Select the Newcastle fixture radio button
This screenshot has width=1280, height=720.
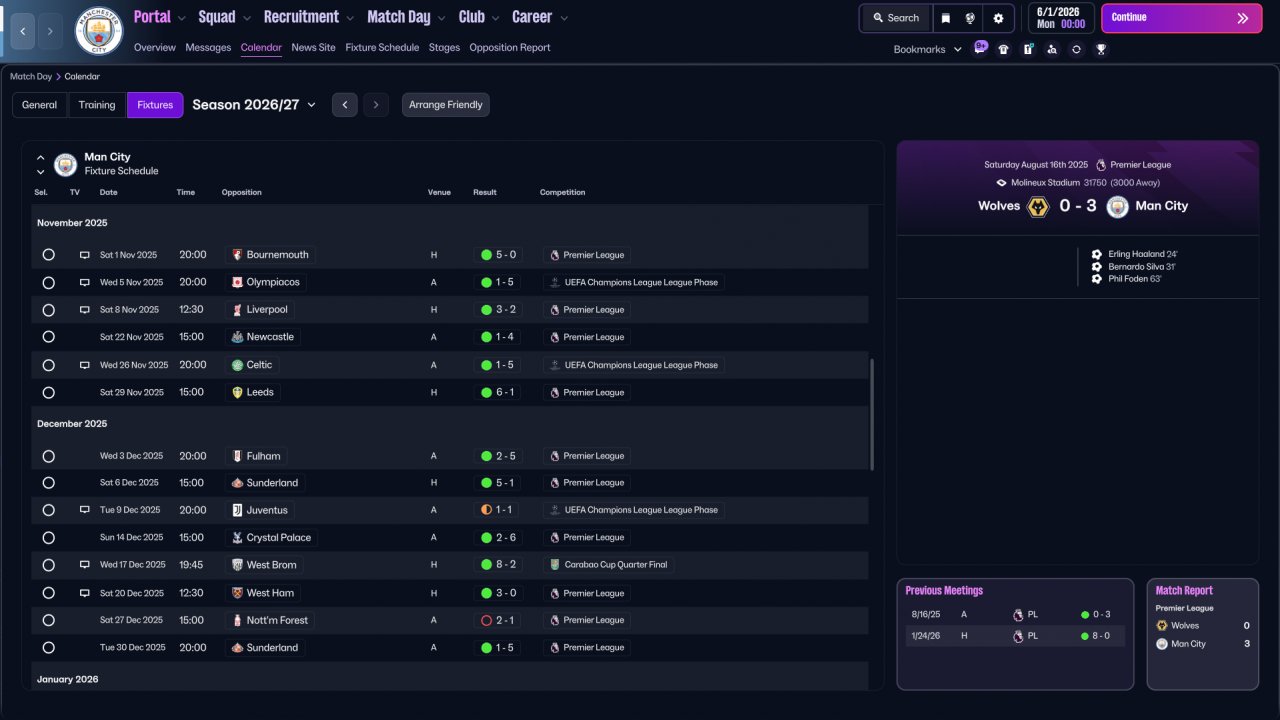click(48, 337)
